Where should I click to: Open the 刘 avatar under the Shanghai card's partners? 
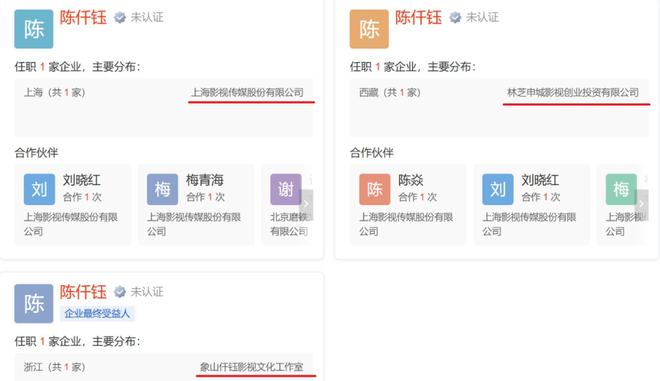coord(39,189)
